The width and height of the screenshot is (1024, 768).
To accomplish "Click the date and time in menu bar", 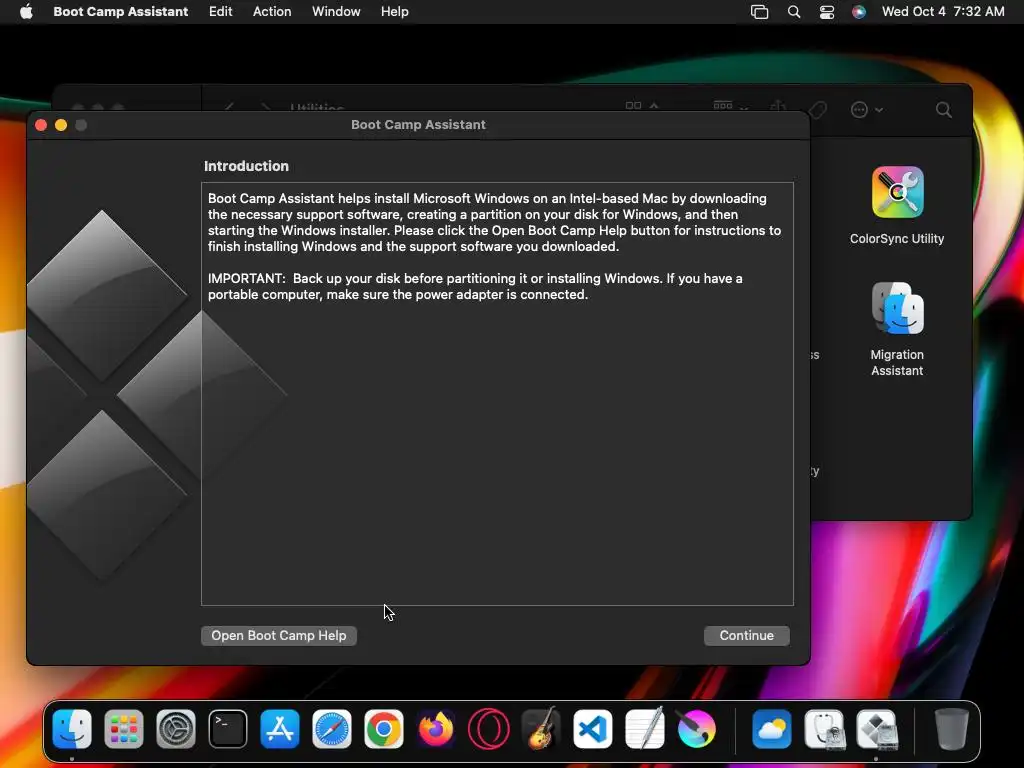I will [x=943, y=12].
